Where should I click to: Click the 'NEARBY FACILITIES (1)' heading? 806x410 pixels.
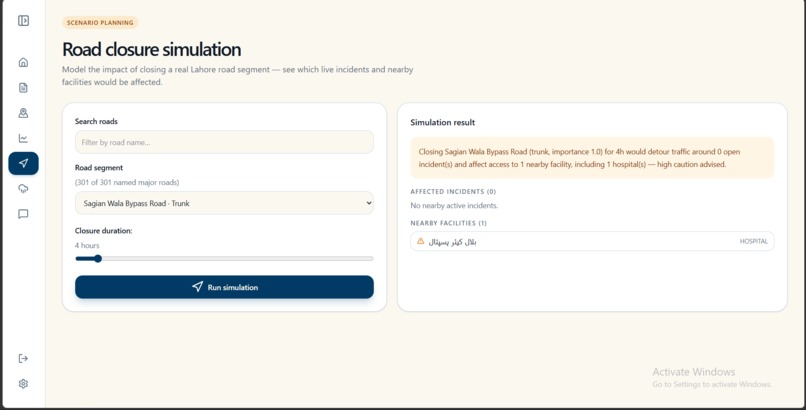[x=449, y=223]
